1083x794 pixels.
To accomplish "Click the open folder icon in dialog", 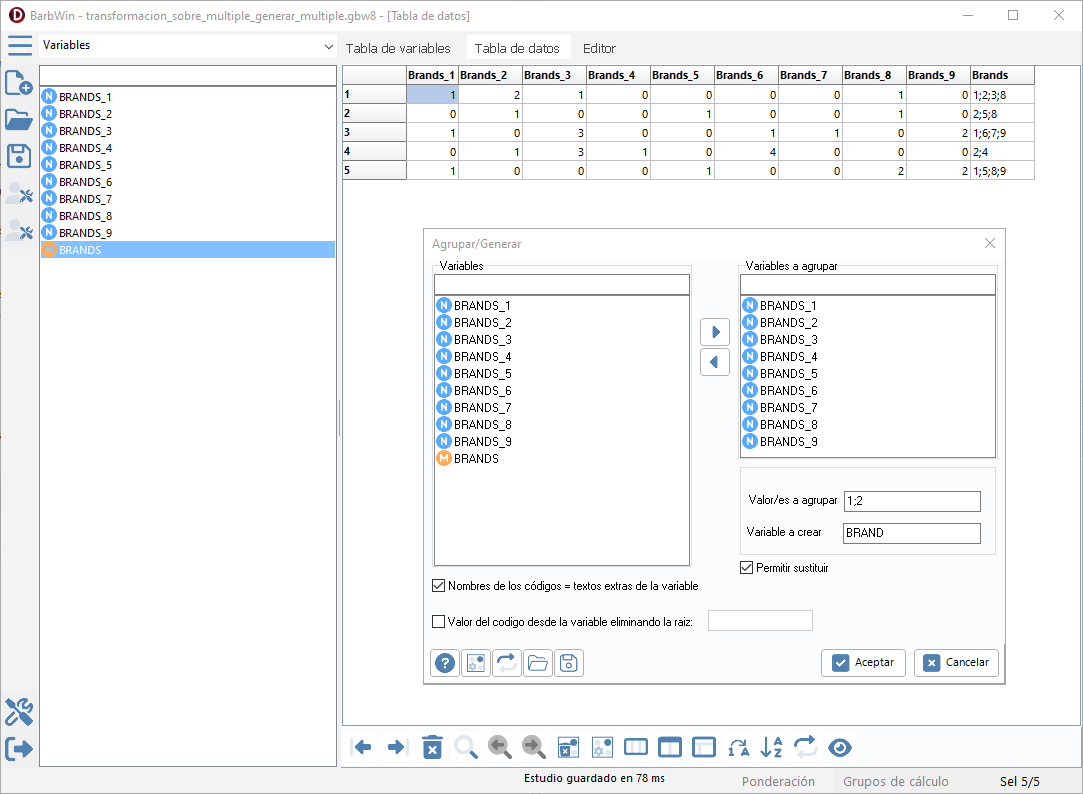I will click(538, 663).
